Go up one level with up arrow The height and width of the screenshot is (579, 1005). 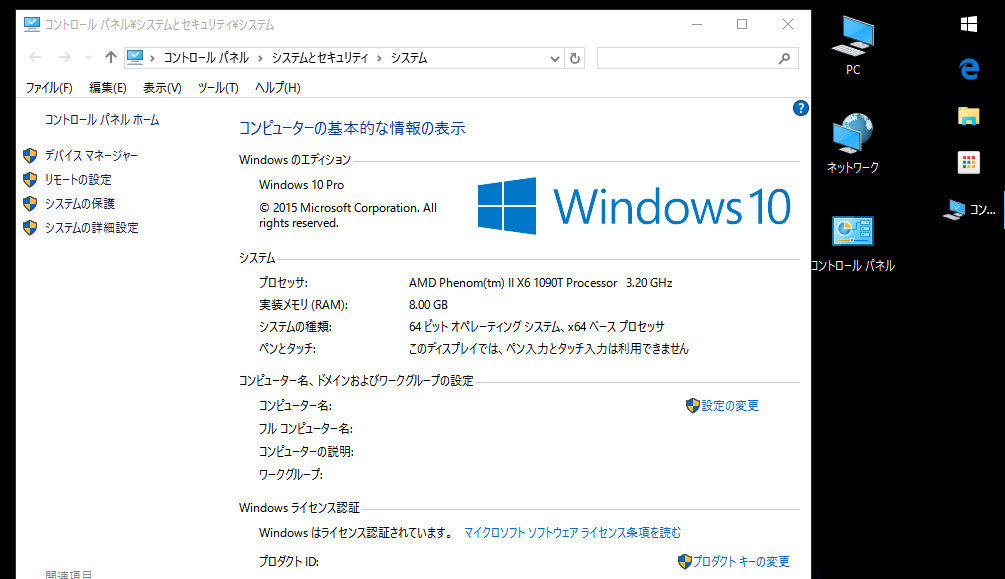(x=111, y=58)
